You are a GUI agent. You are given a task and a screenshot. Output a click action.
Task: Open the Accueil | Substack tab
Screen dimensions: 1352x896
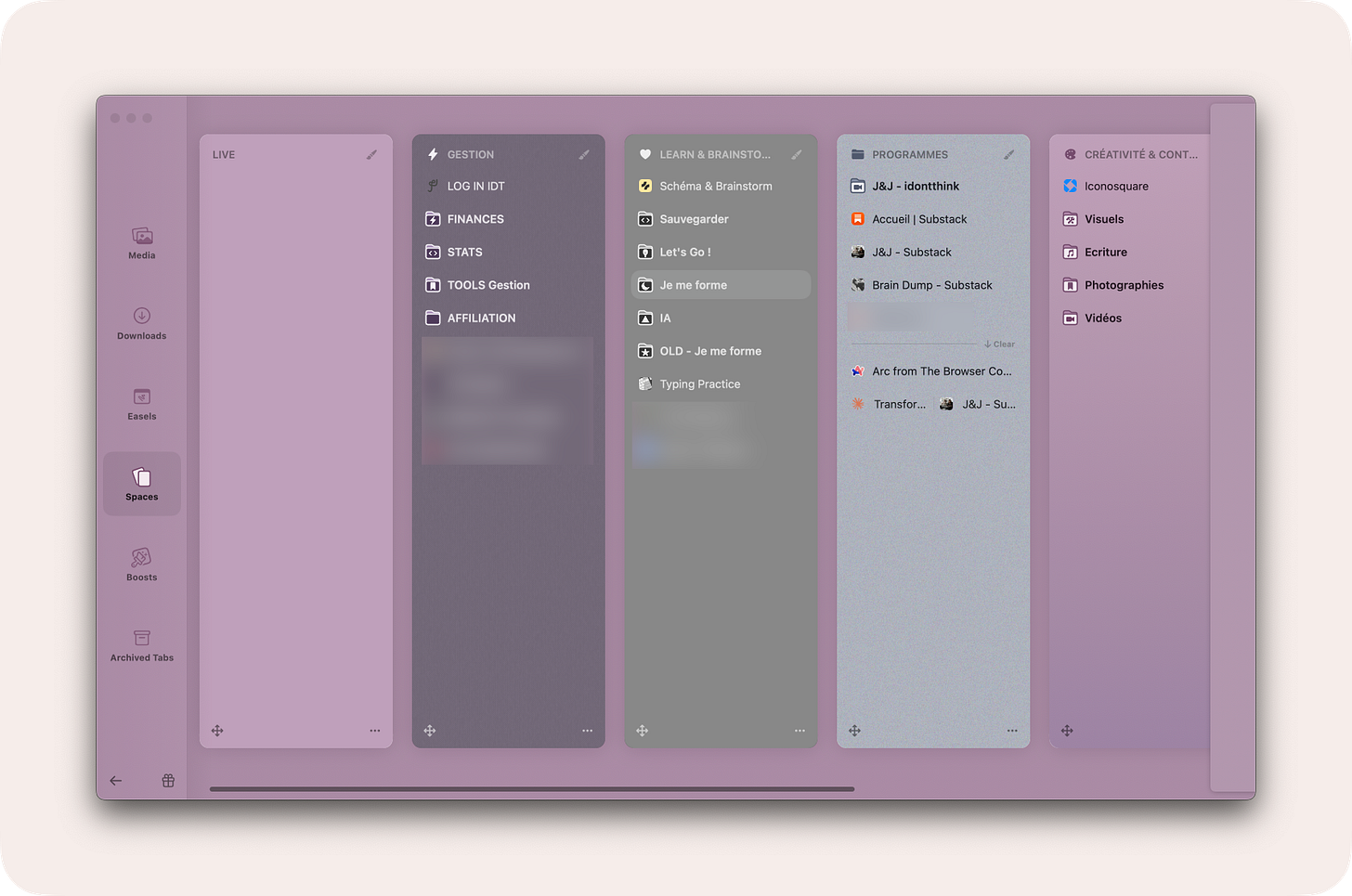click(x=933, y=219)
